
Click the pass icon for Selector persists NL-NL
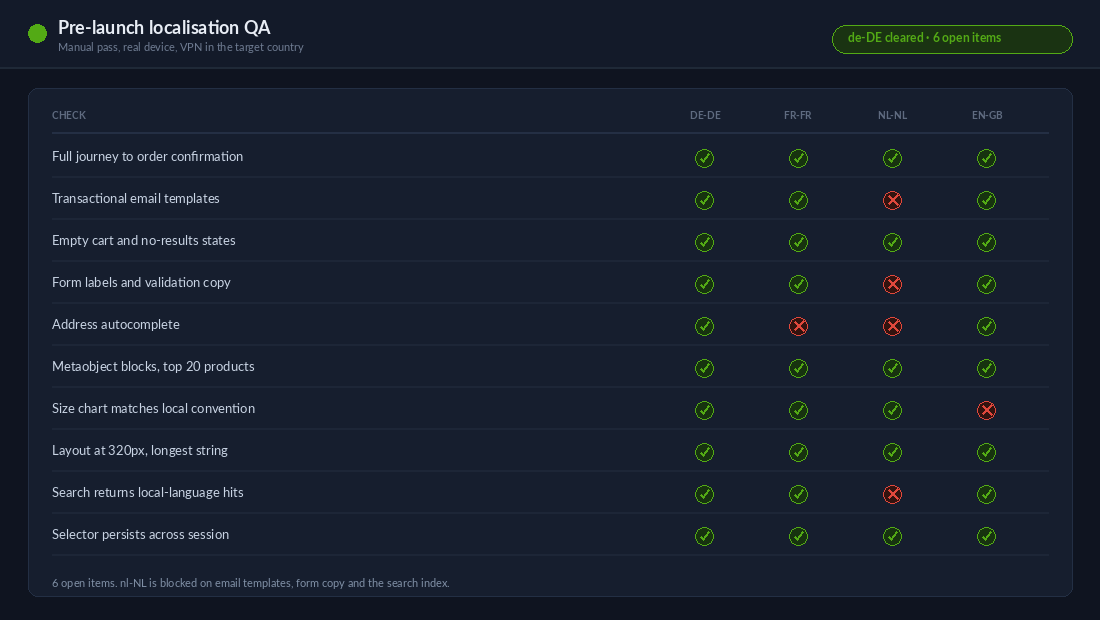[x=892, y=537]
